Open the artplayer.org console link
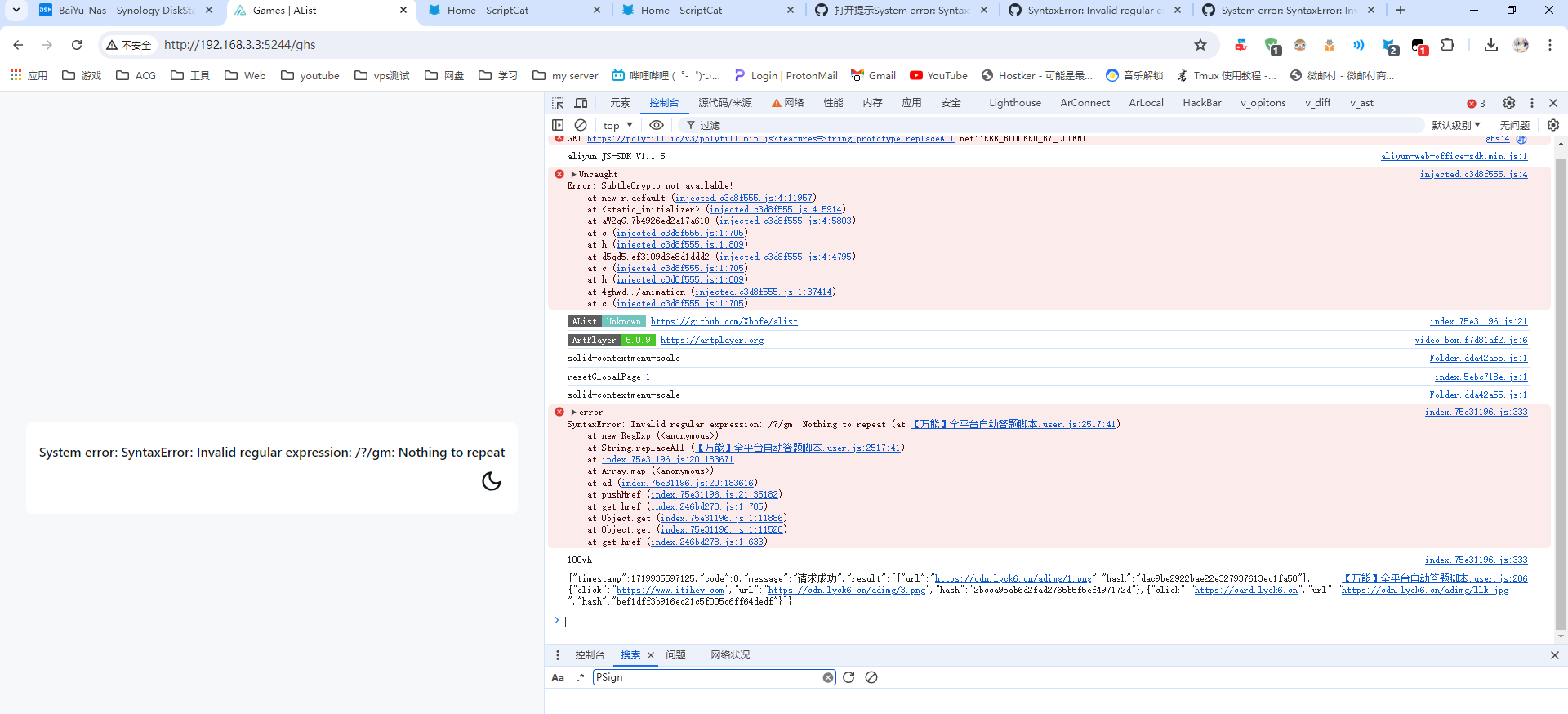Screen dimensions: 1568x714 click(x=711, y=341)
